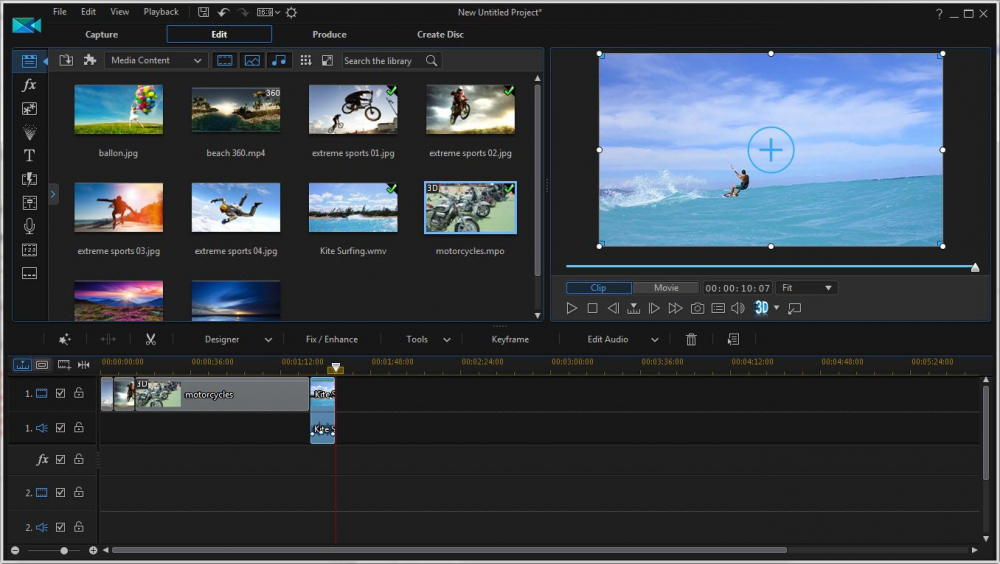Click the Keyframe button
Viewport: 1000px width, 564px height.
coord(510,340)
